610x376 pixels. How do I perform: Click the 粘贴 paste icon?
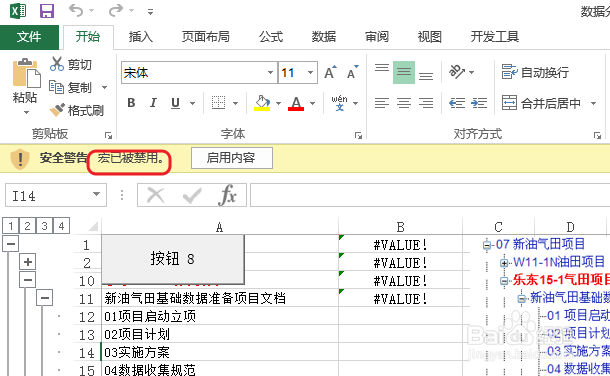[26, 73]
